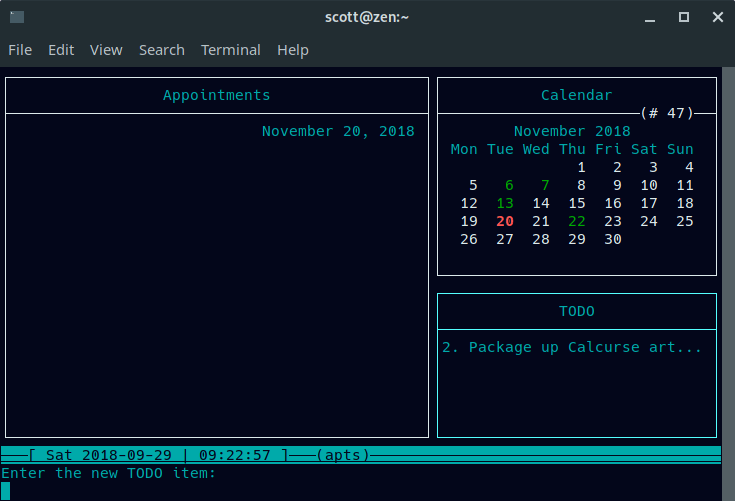735x501 pixels.
Task: Click date 30 in the calendar
Action: coord(613,239)
